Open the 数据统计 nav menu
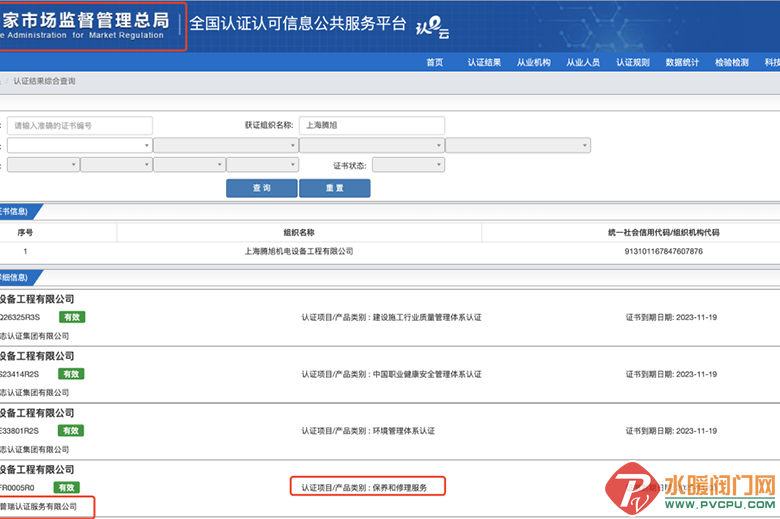This screenshot has width=780, height=519. [682, 62]
